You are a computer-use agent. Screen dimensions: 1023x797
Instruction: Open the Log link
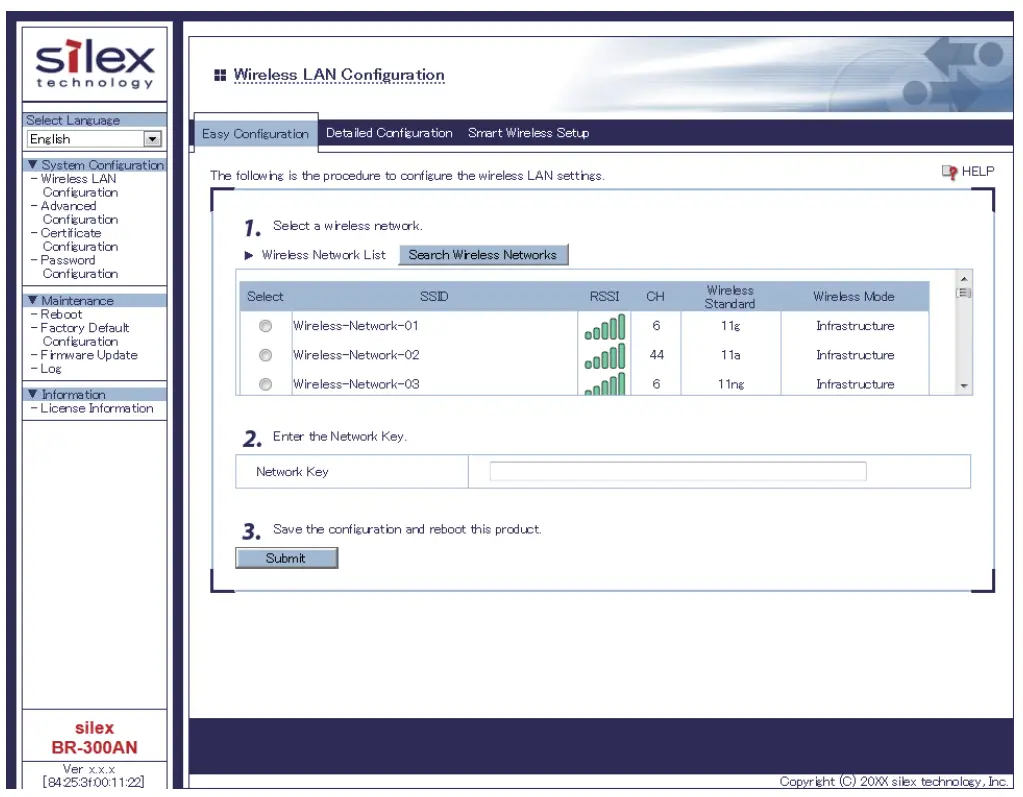(51, 368)
